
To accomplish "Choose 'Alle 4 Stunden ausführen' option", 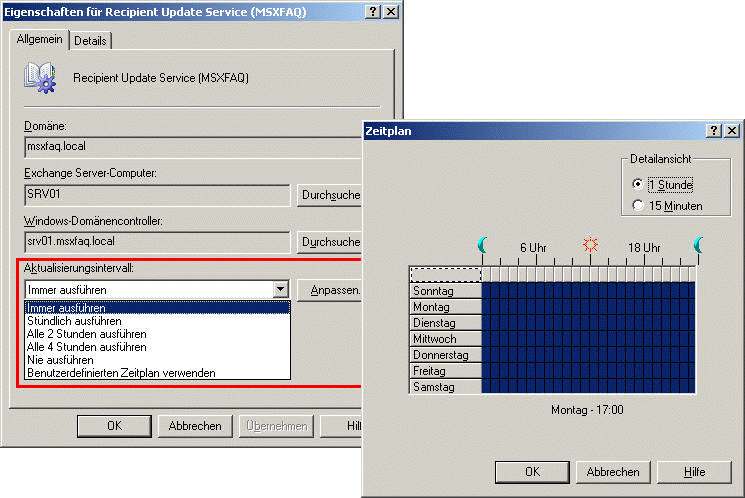I will click(x=157, y=347).
